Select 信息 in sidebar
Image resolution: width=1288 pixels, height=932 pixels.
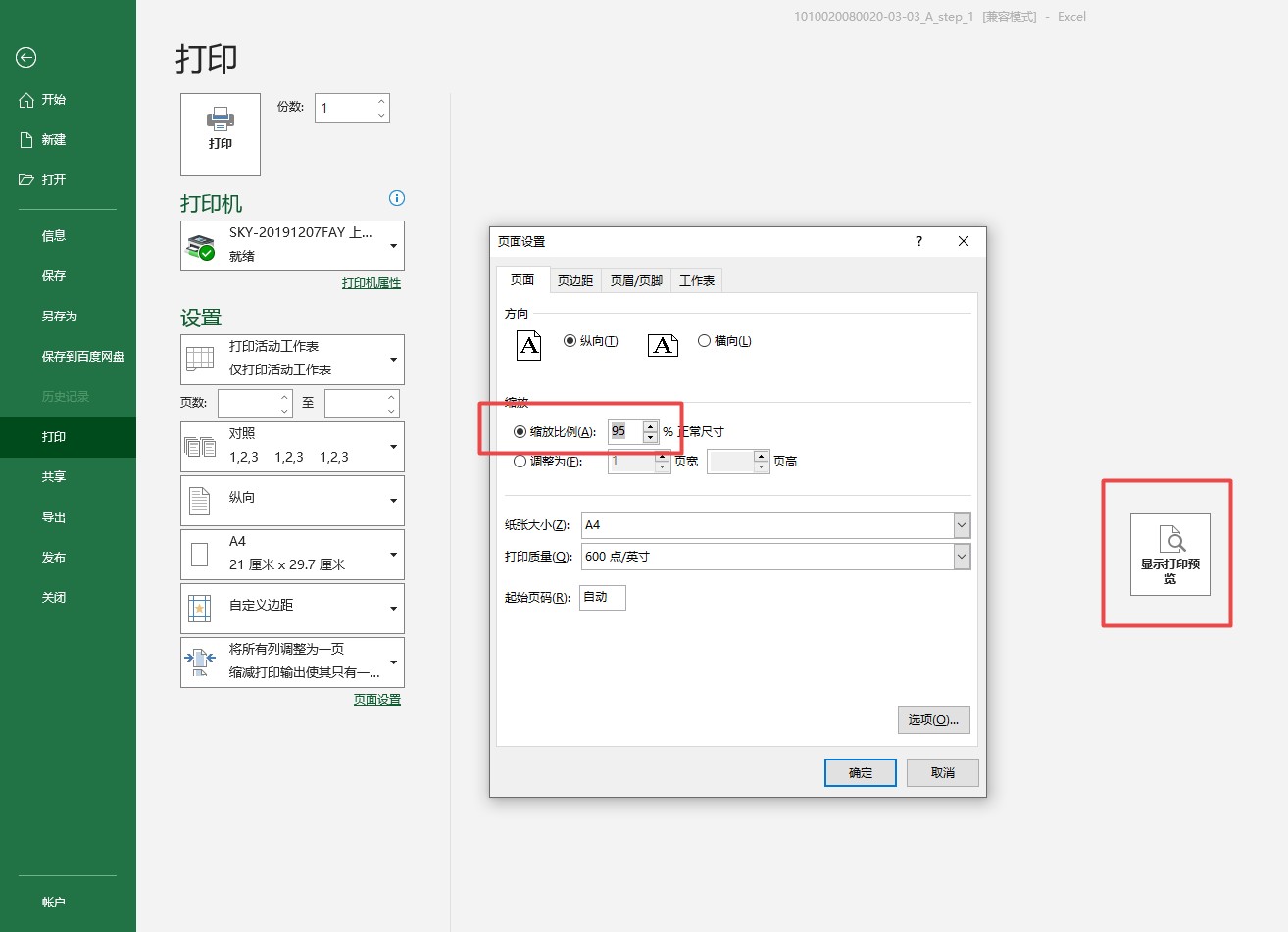click(68, 236)
